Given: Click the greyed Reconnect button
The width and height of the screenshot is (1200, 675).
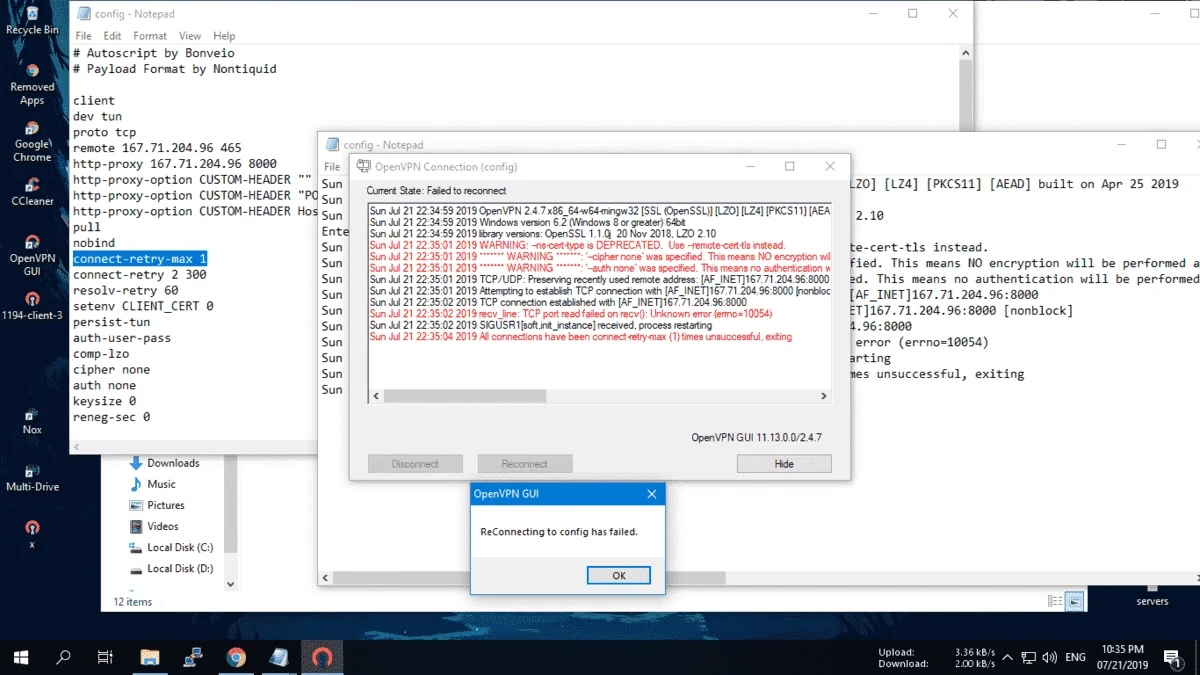Looking at the screenshot, I should click(525, 464).
